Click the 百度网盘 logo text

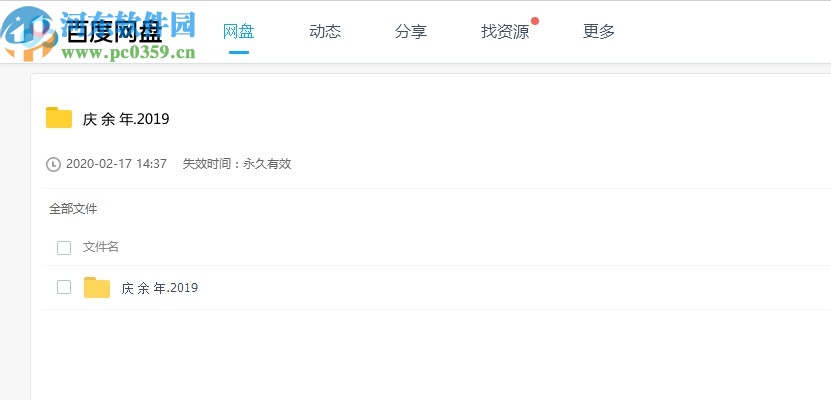pos(115,32)
